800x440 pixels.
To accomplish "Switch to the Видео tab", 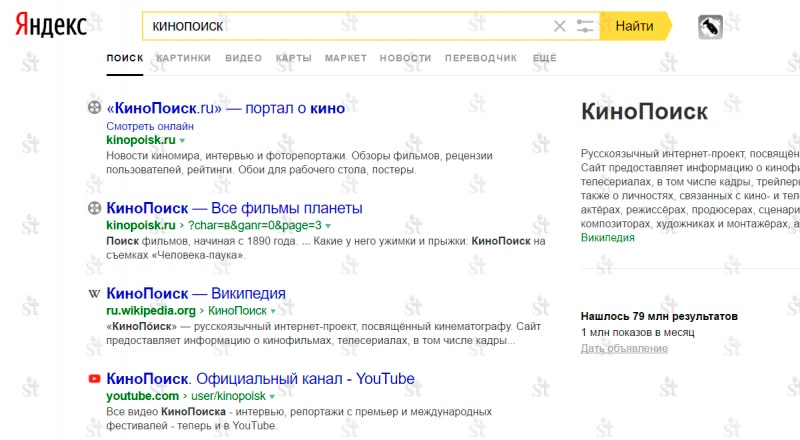I will coord(243,58).
